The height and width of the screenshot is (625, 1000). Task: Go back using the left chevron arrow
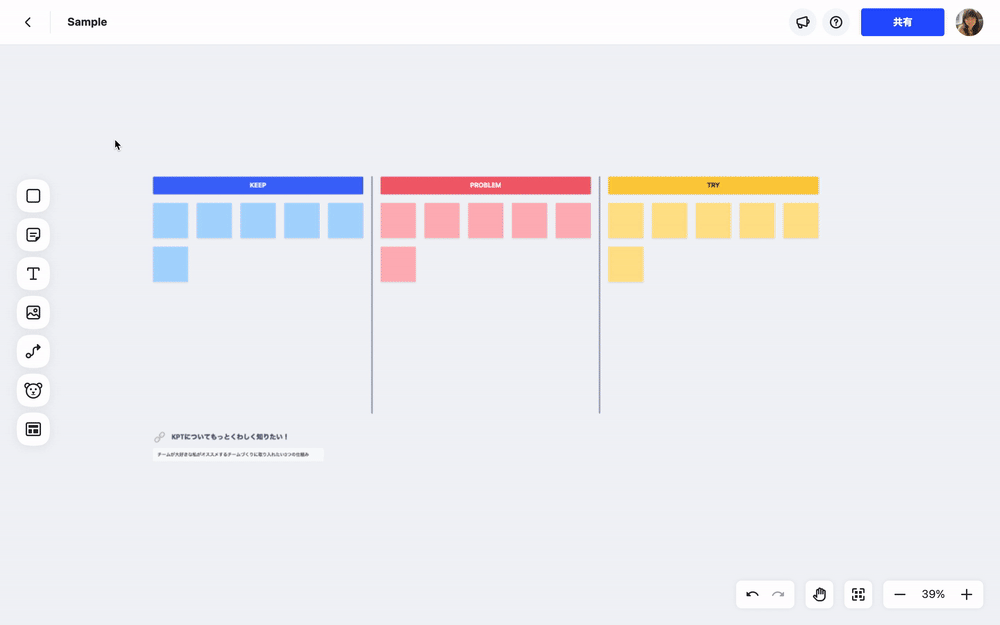(27, 22)
